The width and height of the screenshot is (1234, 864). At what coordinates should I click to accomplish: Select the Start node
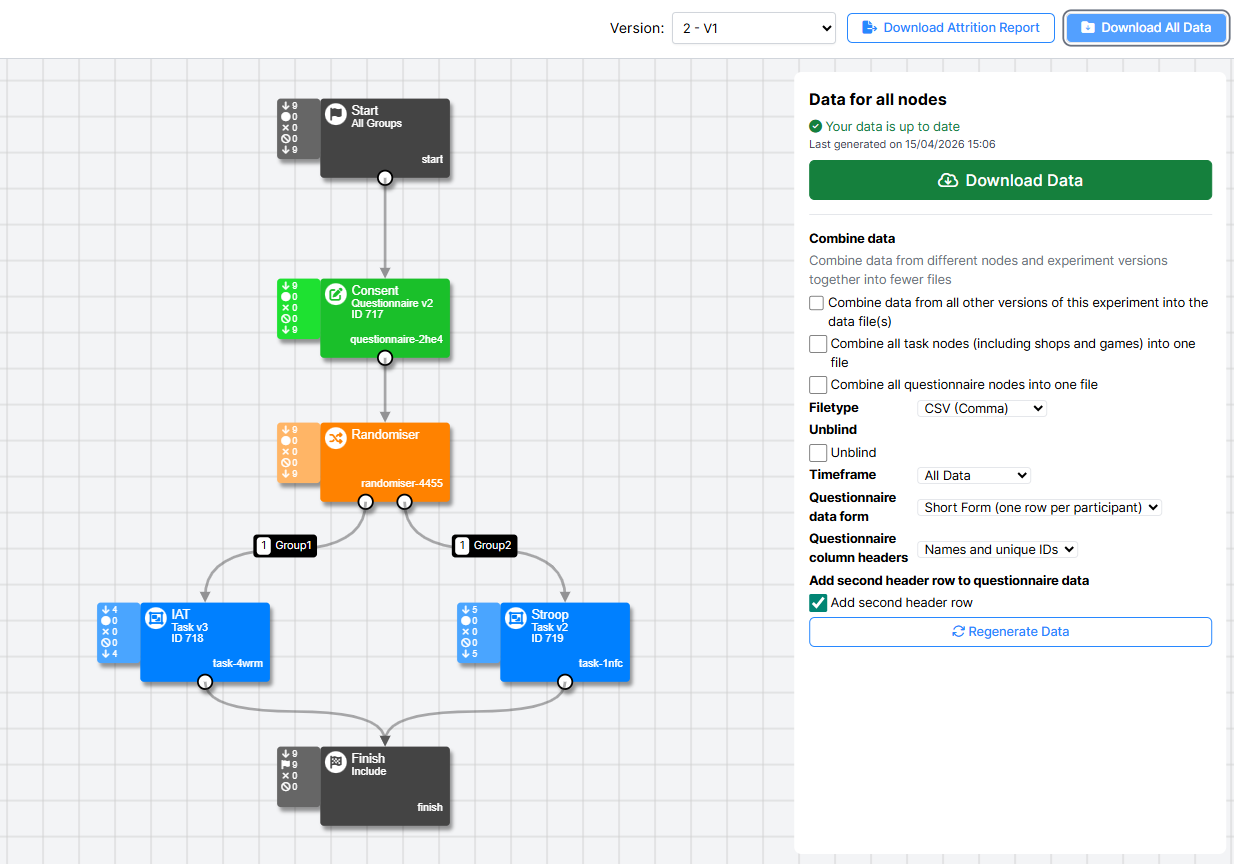(x=385, y=138)
